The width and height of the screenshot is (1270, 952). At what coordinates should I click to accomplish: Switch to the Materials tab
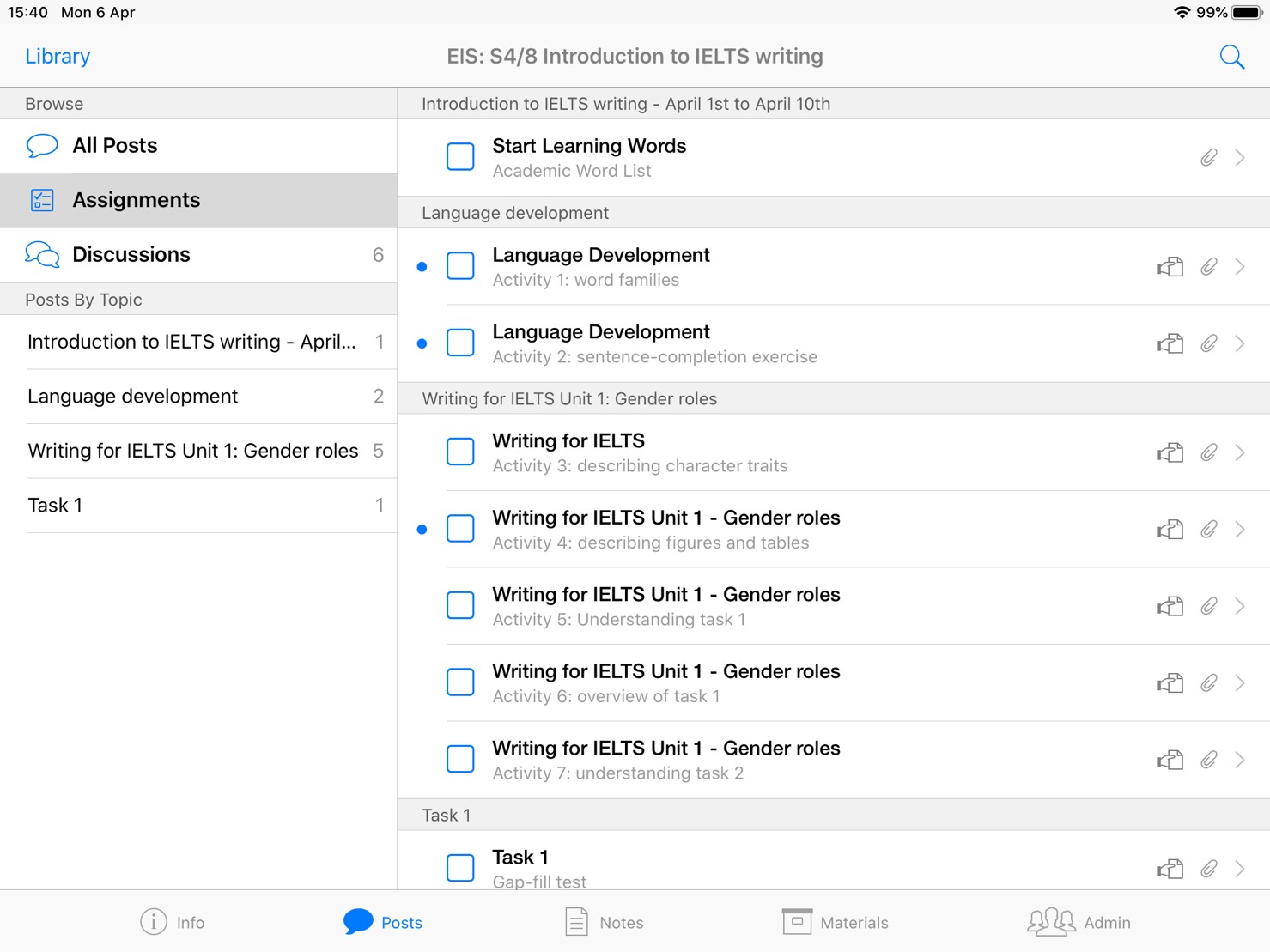(x=835, y=922)
